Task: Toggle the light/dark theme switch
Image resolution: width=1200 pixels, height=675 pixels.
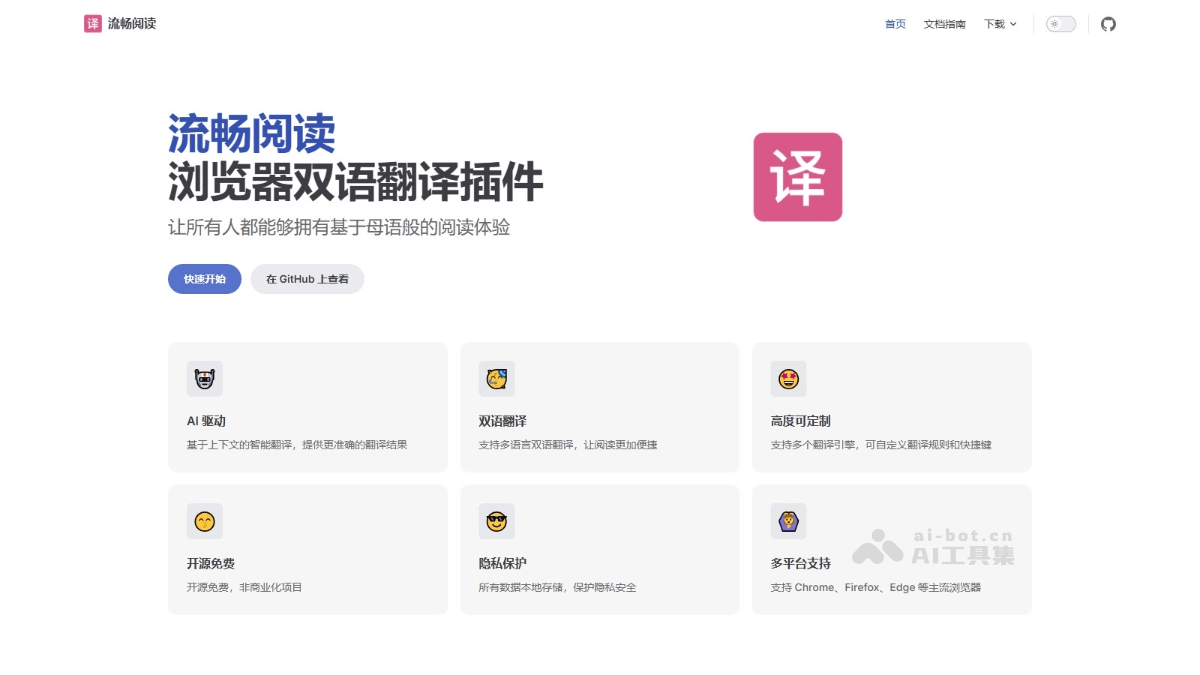Action: 1060,23
